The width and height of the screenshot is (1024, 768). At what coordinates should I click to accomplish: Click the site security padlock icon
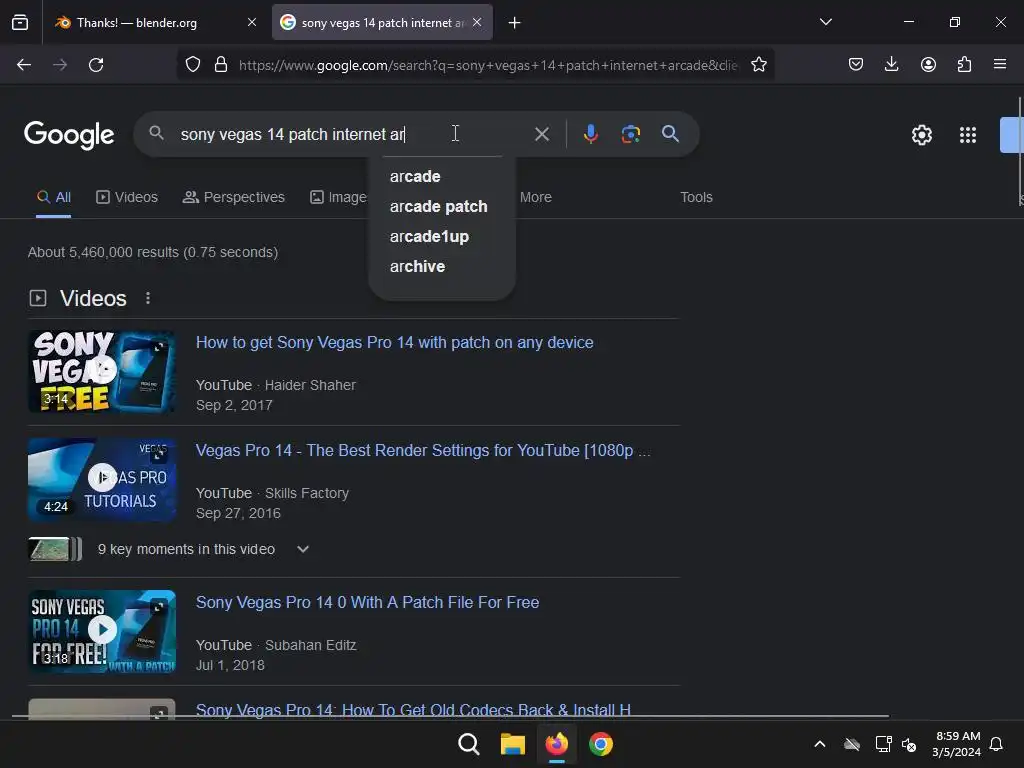pyautogui.click(x=221, y=65)
